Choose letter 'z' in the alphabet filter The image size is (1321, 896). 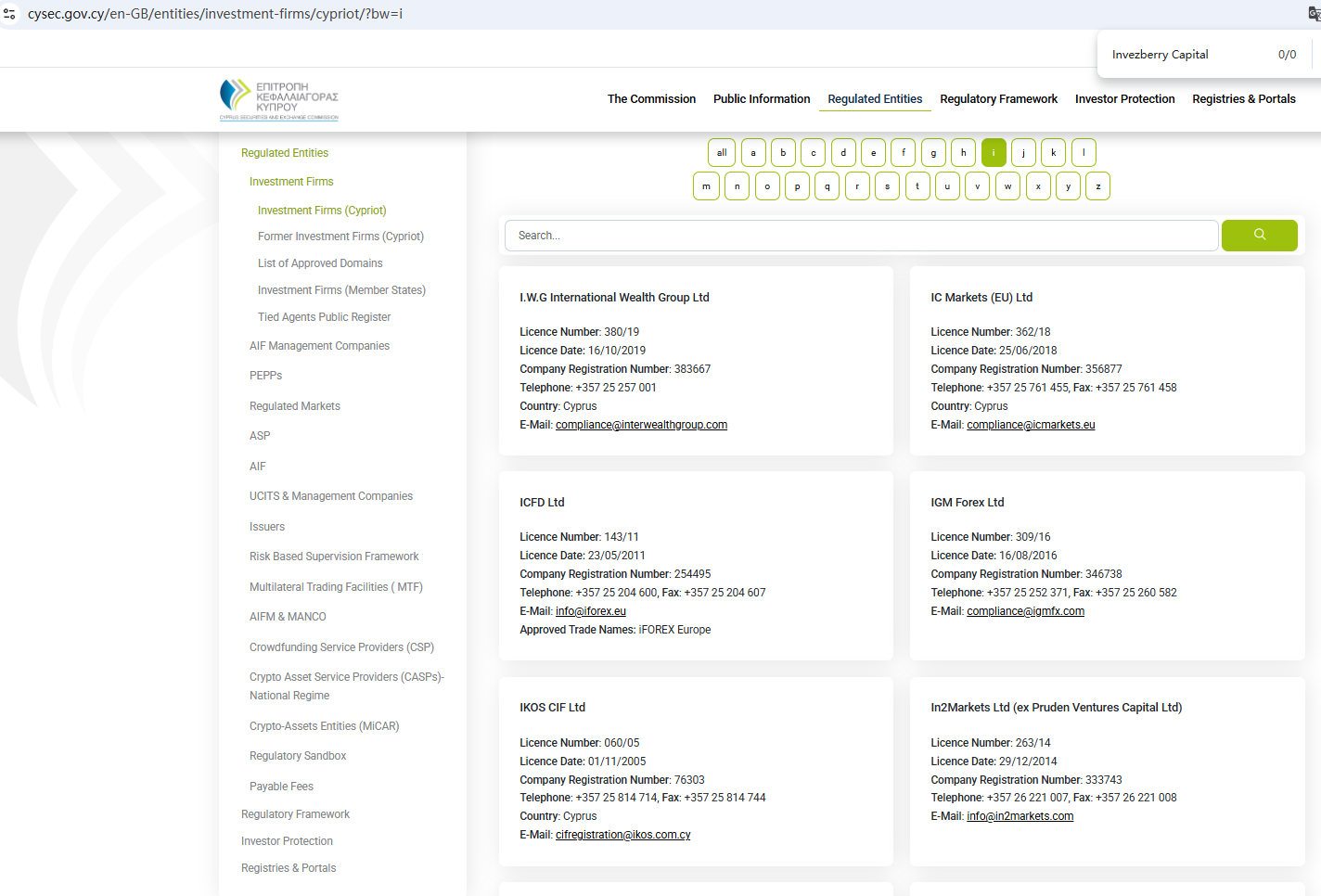pyautogui.click(x=1097, y=186)
